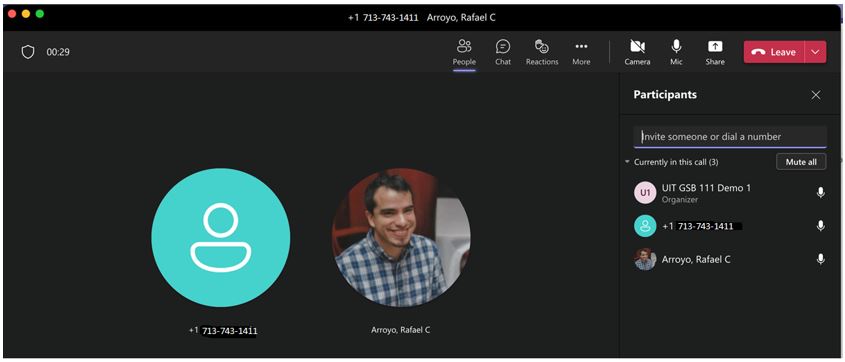
Task: Click the shield security icon
Action: tap(28, 52)
